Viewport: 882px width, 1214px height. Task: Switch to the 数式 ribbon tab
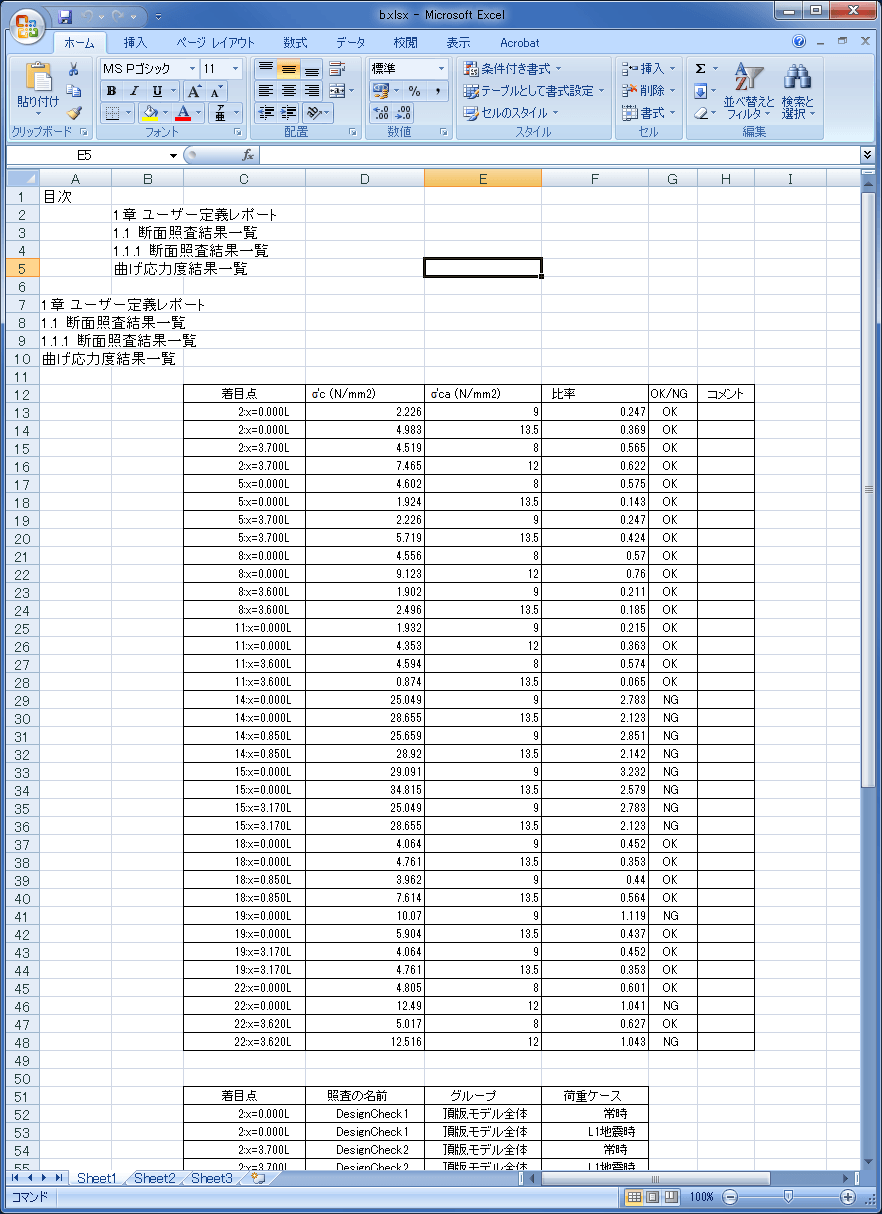(x=295, y=43)
